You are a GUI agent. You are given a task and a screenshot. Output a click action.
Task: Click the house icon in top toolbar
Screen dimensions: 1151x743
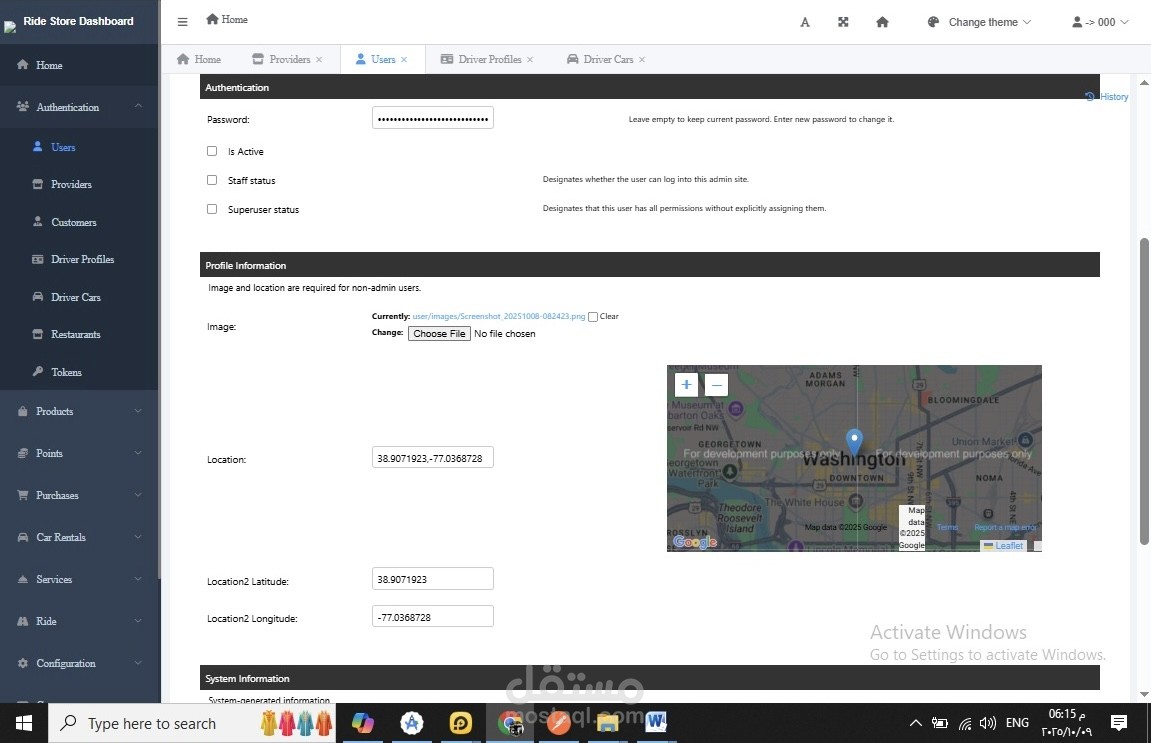pyautogui.click(x=882, y=22)
